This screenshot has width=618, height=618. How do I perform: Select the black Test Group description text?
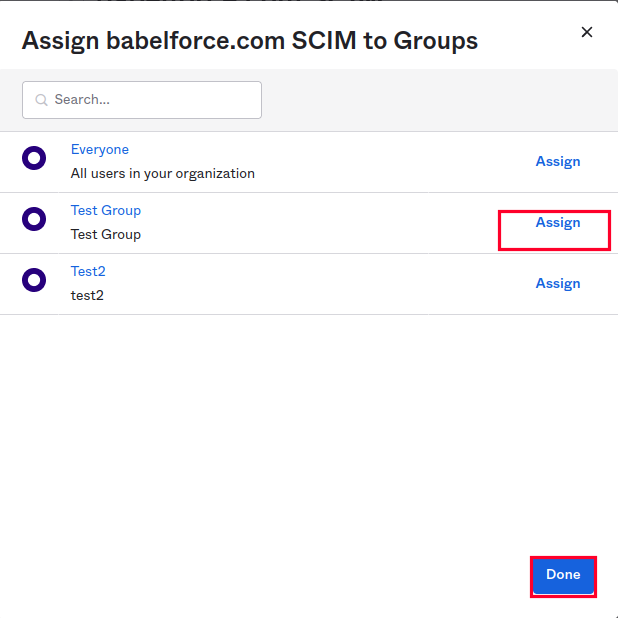106,235
